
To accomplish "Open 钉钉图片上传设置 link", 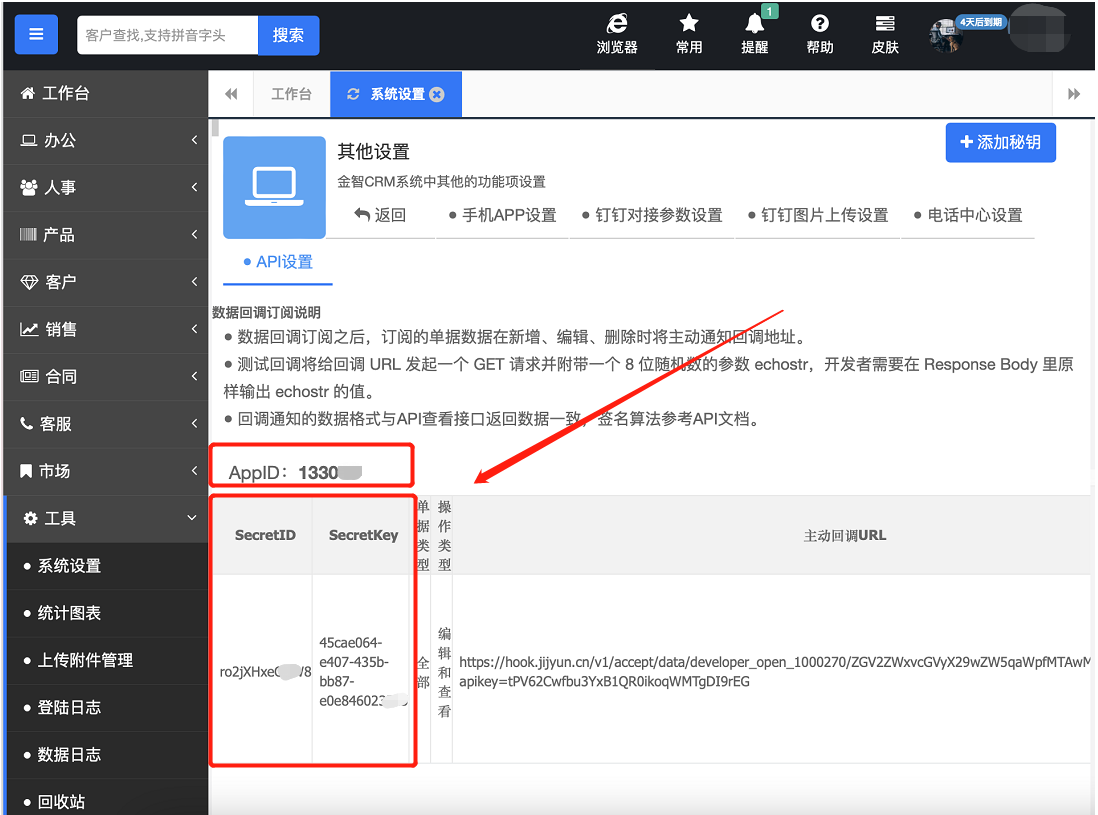I will tap(818, 215).
